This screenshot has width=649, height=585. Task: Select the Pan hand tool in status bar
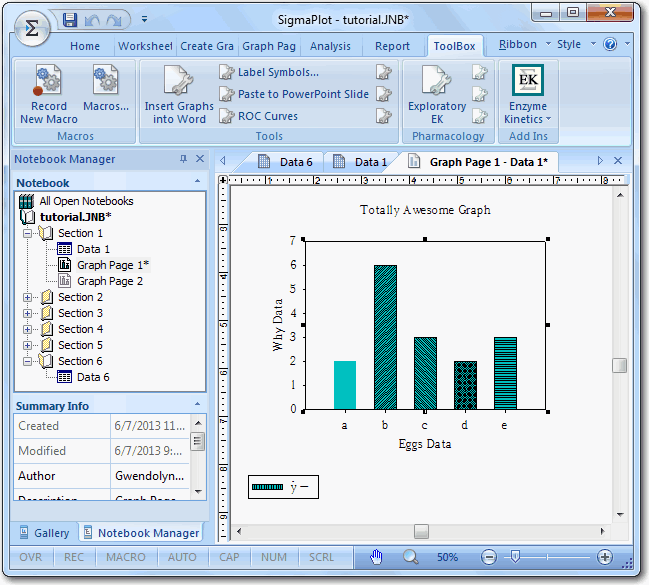[x=376, y=557]
